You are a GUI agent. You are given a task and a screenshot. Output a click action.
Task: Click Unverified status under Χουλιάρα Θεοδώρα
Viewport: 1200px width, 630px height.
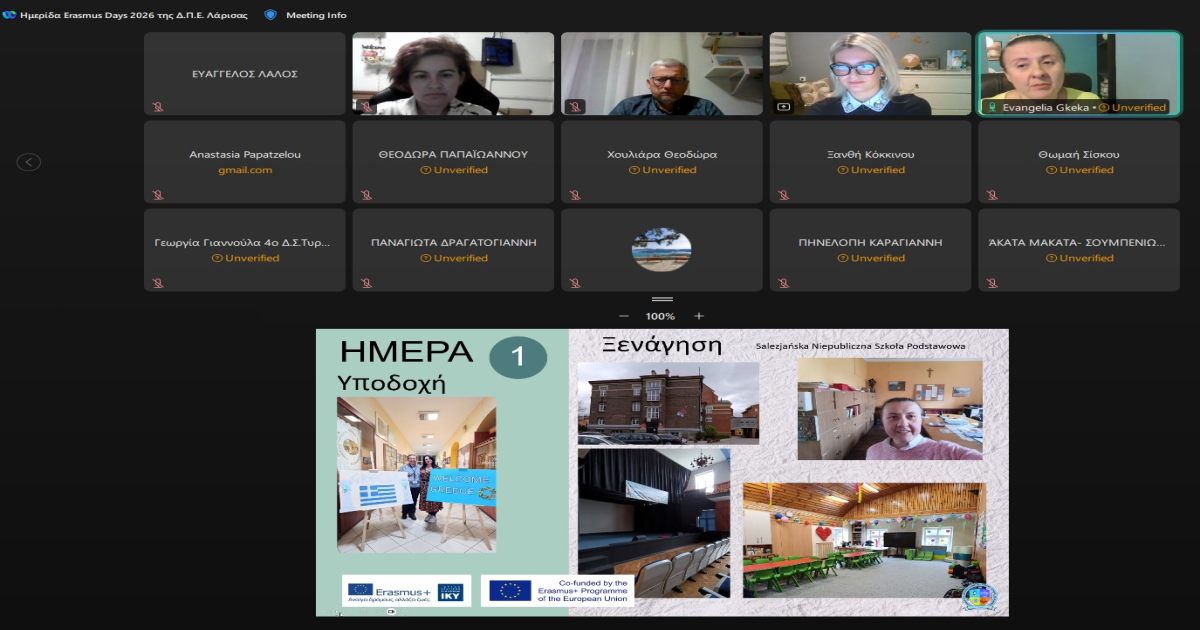coord(662,170)
